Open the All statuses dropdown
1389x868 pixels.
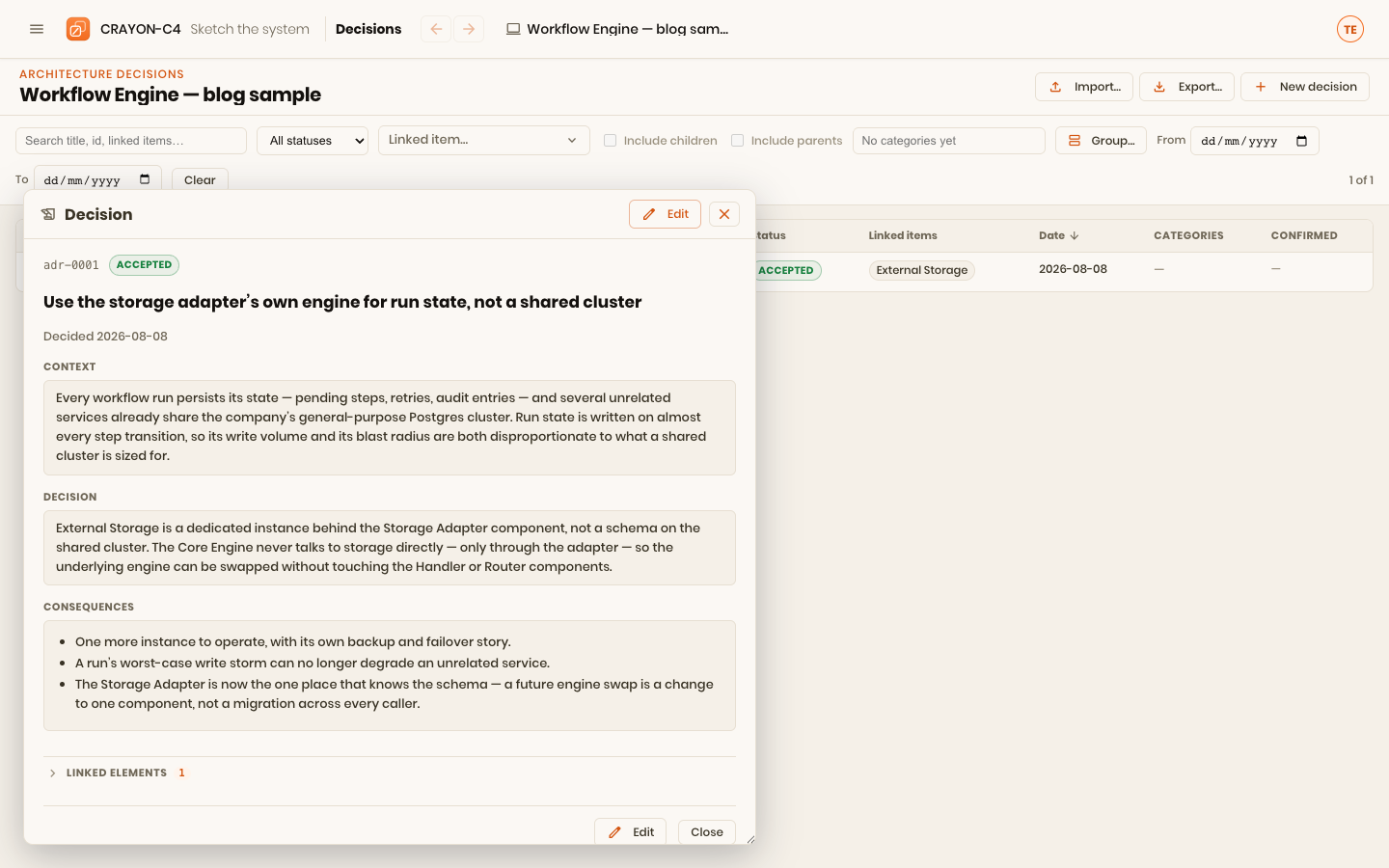(313, 141)
